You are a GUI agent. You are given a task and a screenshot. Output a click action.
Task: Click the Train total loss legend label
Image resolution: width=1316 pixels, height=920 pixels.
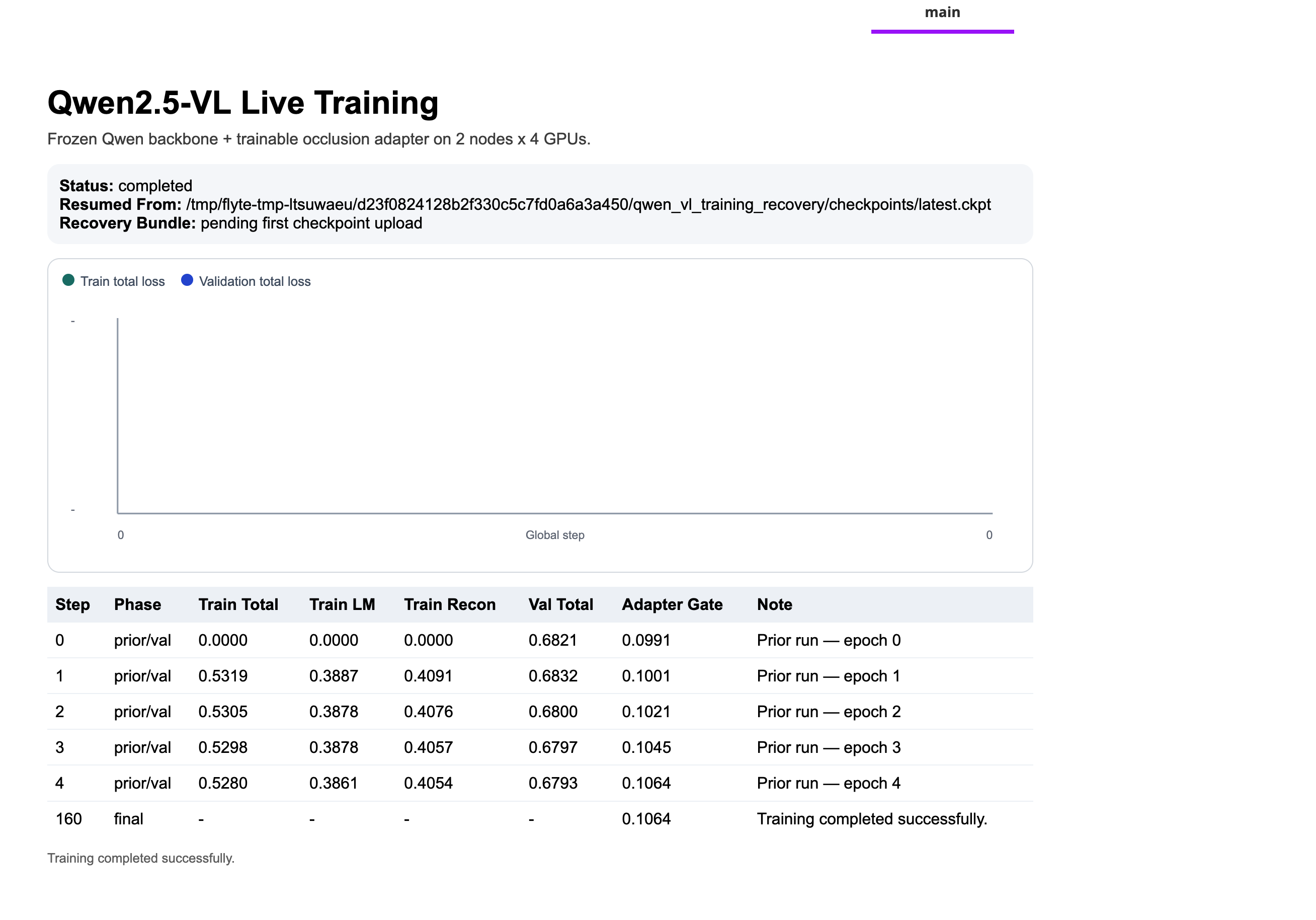122,282
